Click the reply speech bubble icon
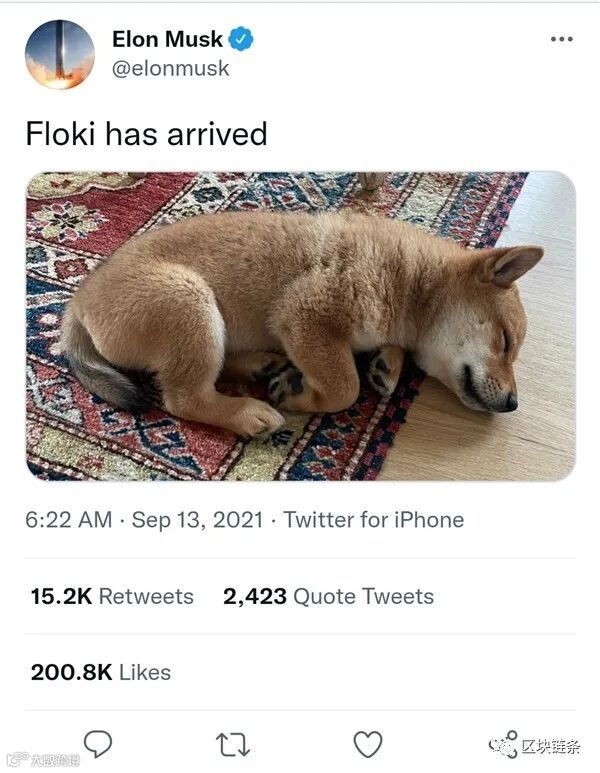The height and width of the screenshot is (773, 600). pyautogui.click(x=97, y=743)
